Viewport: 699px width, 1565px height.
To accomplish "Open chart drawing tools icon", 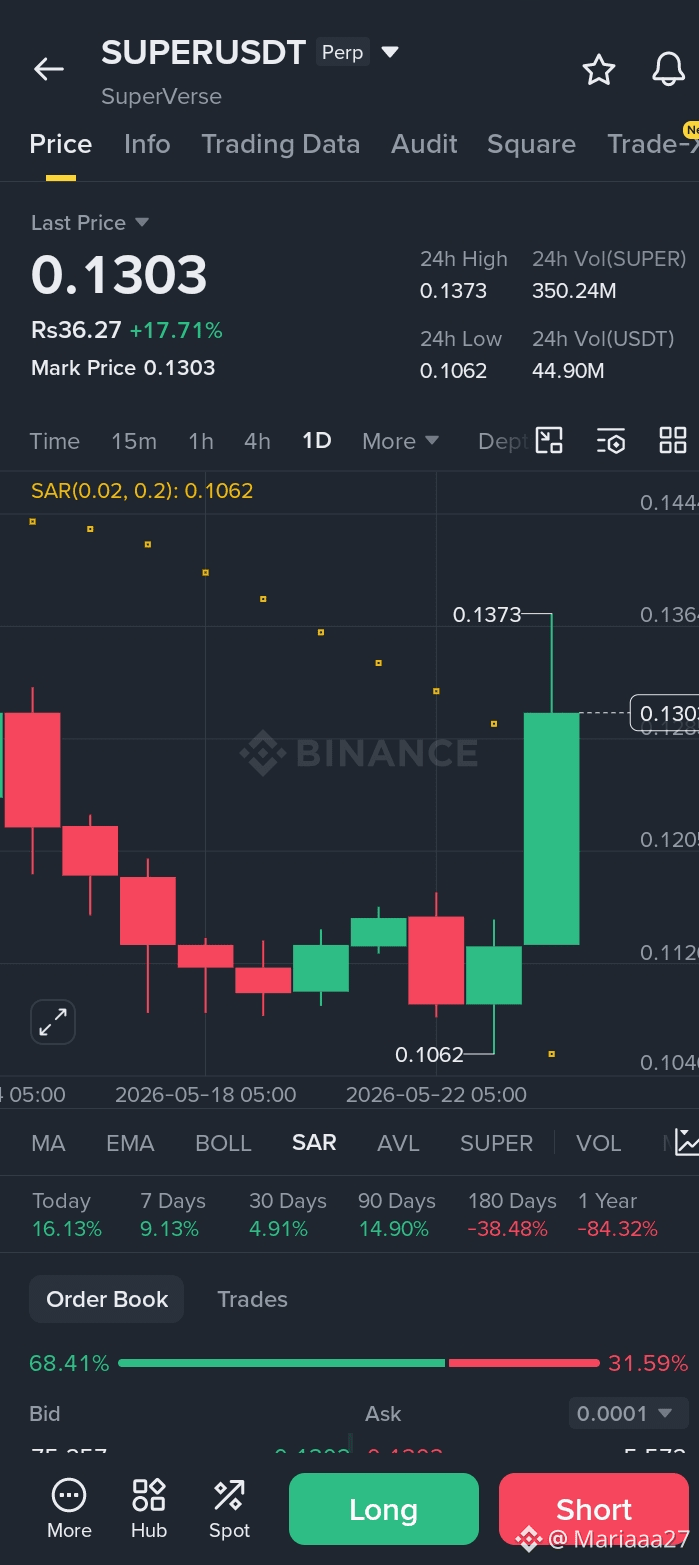I will point(550,440).
